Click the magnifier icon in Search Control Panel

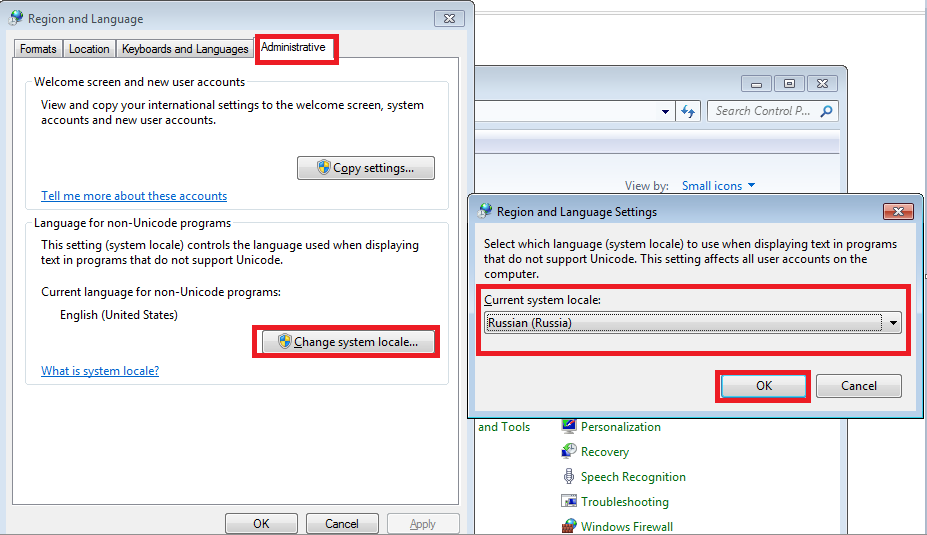click(826, 111)
